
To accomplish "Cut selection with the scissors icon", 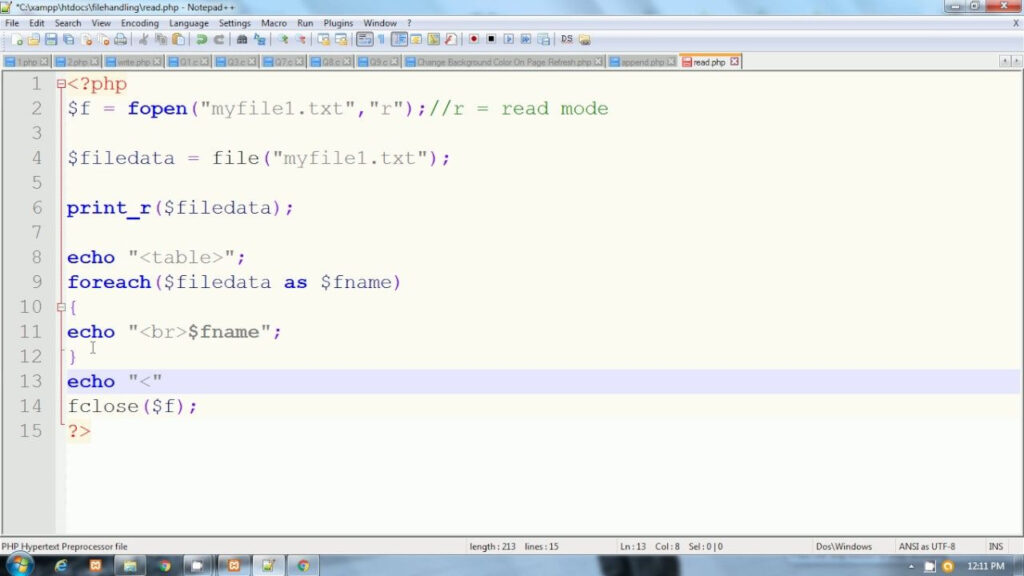I will pos(143,40).
